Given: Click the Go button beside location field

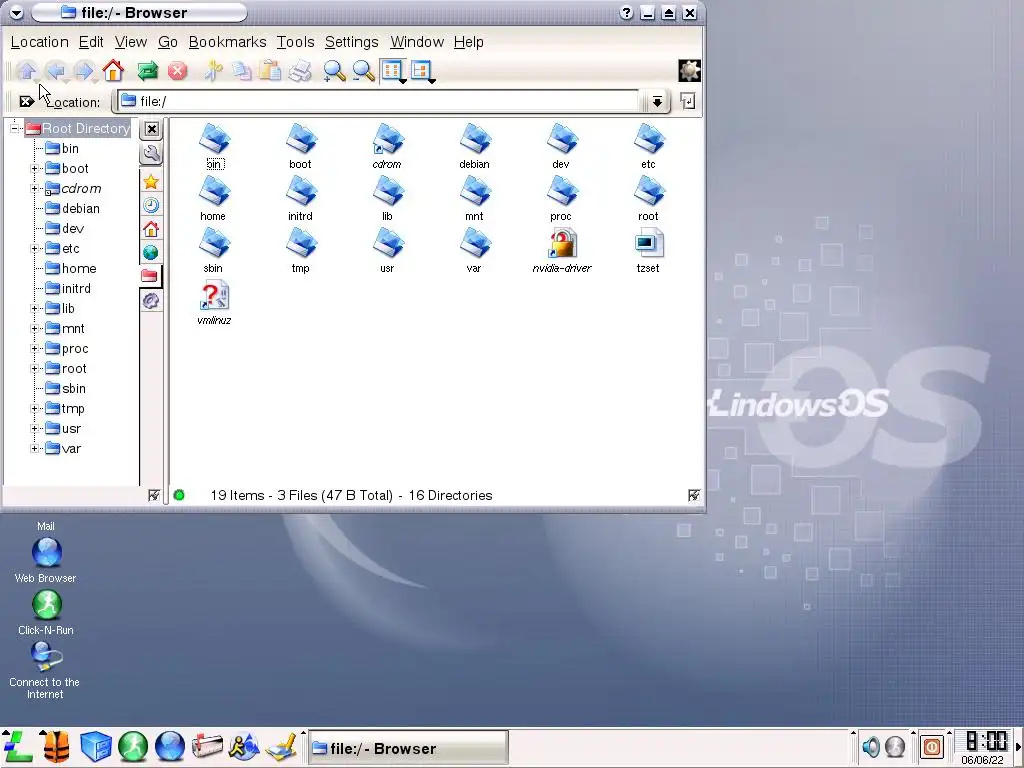Looking at the screenshot, I should [x=688, y=101].
